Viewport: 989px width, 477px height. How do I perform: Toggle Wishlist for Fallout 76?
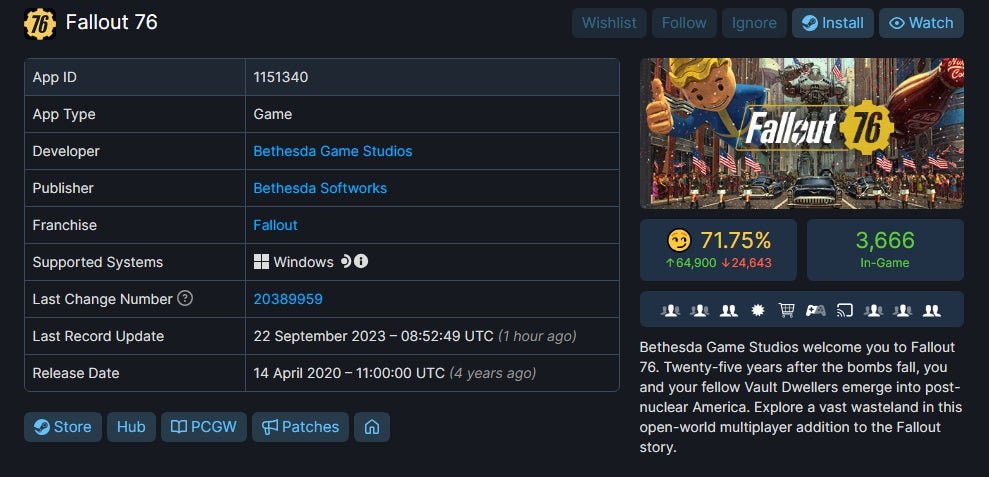(x=609, y=23)
